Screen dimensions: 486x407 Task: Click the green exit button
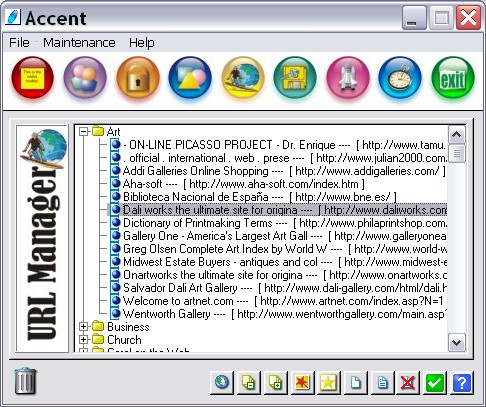[453, 78]
